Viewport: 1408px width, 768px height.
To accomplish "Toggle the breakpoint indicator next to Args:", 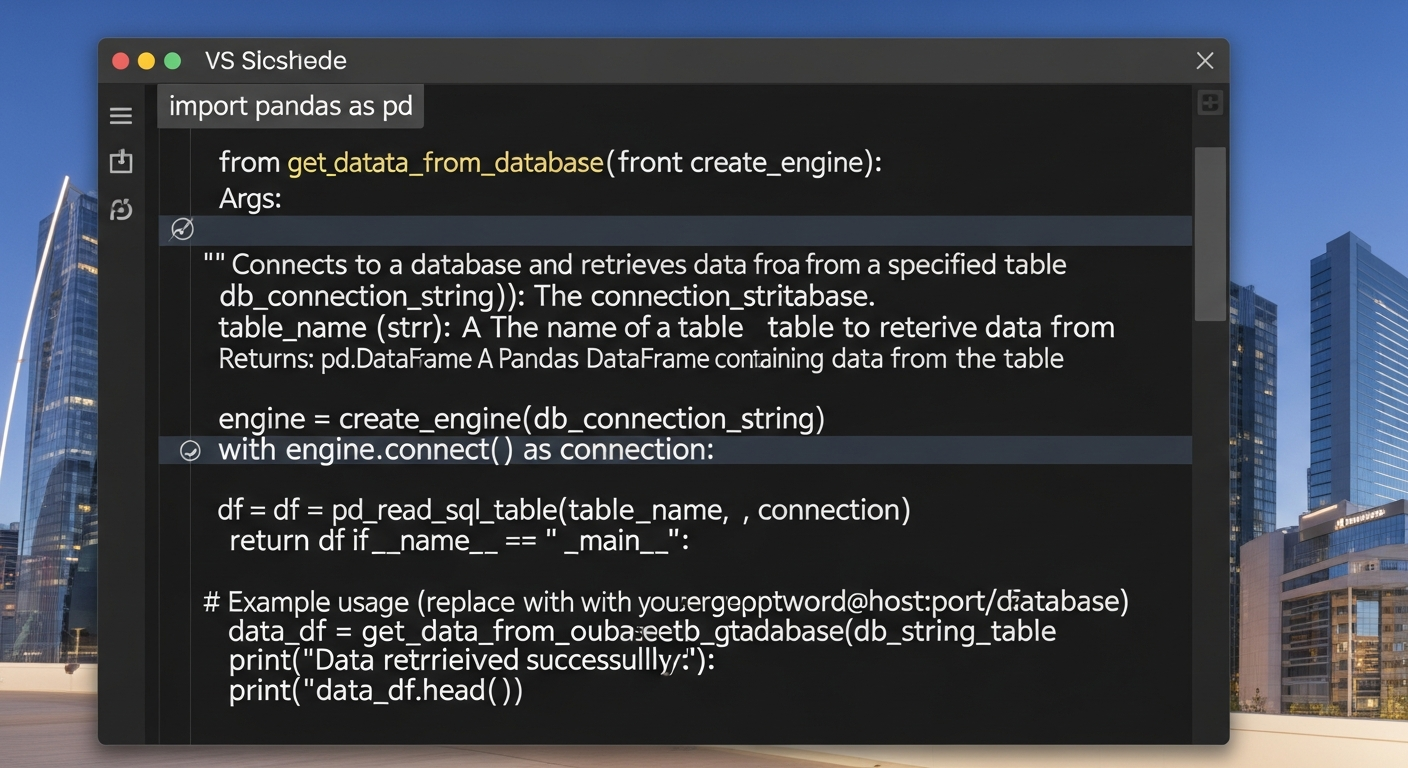I will click(182, 229).
